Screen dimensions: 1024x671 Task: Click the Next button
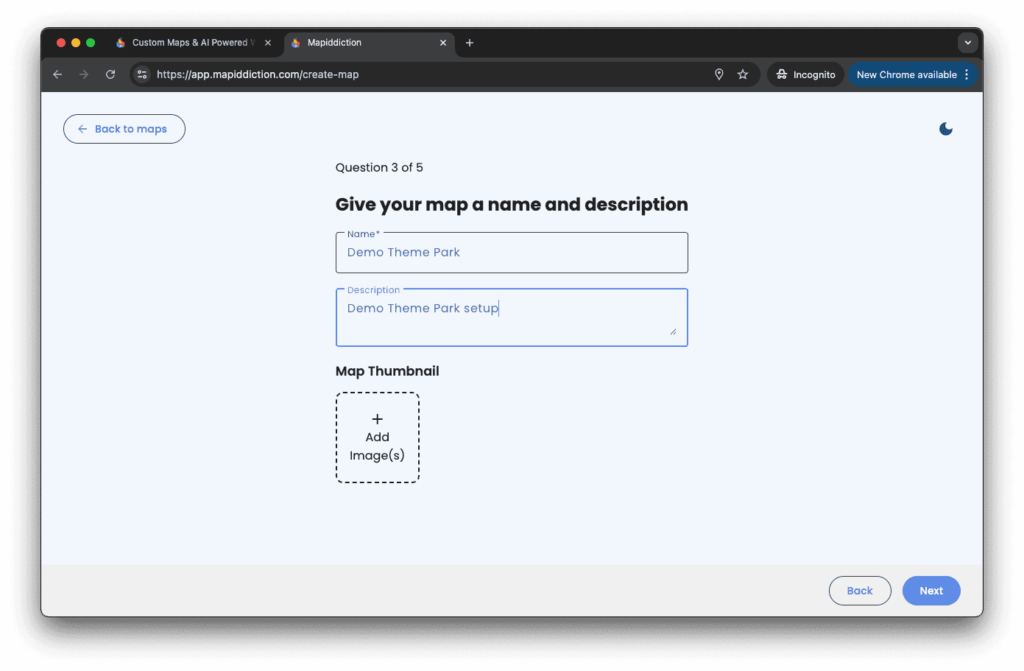[x=931, y=591]
